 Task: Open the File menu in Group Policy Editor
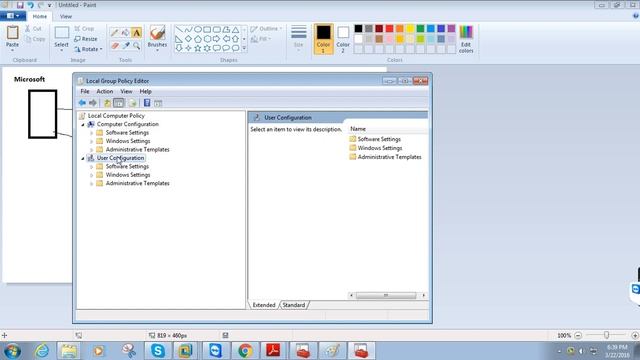(85, 91)
